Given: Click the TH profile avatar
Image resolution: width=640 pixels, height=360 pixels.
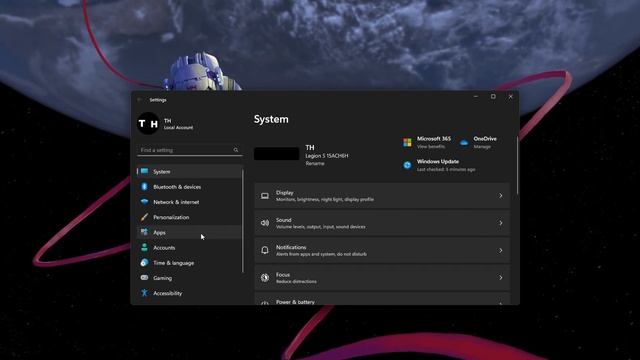Looking at the screenshot, I should tap(148, 123).
